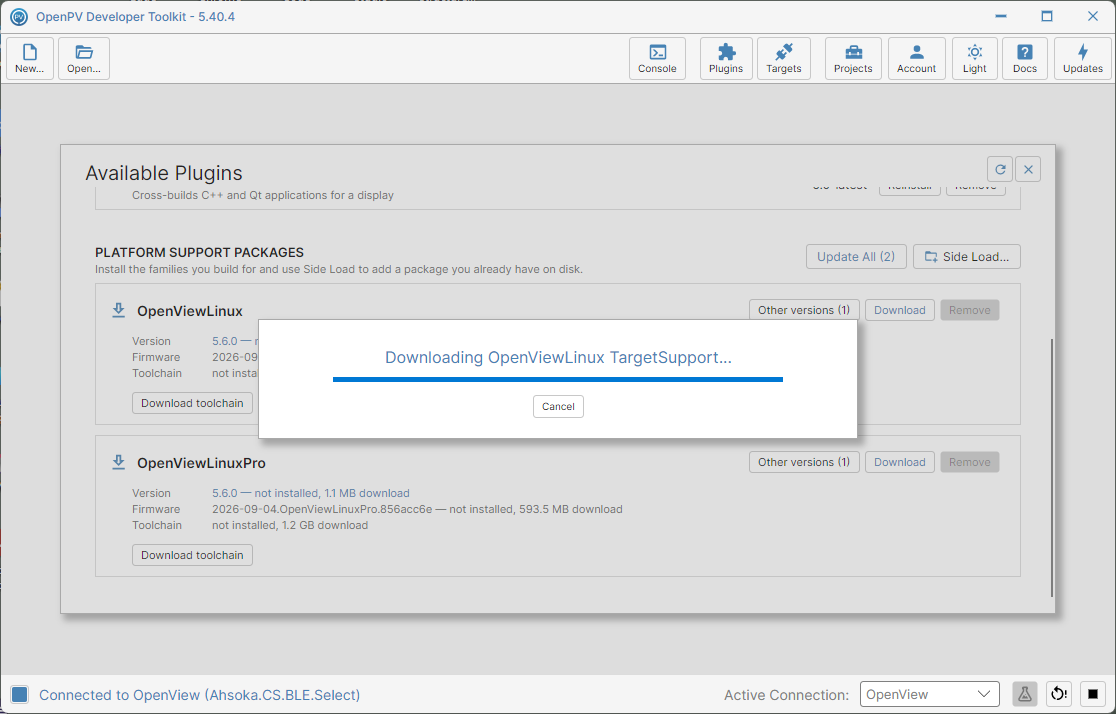Screen dimensions: 1116x714
Task: Open the Plugins puzzle-piece toolbar item
Action: click(726, 58)
